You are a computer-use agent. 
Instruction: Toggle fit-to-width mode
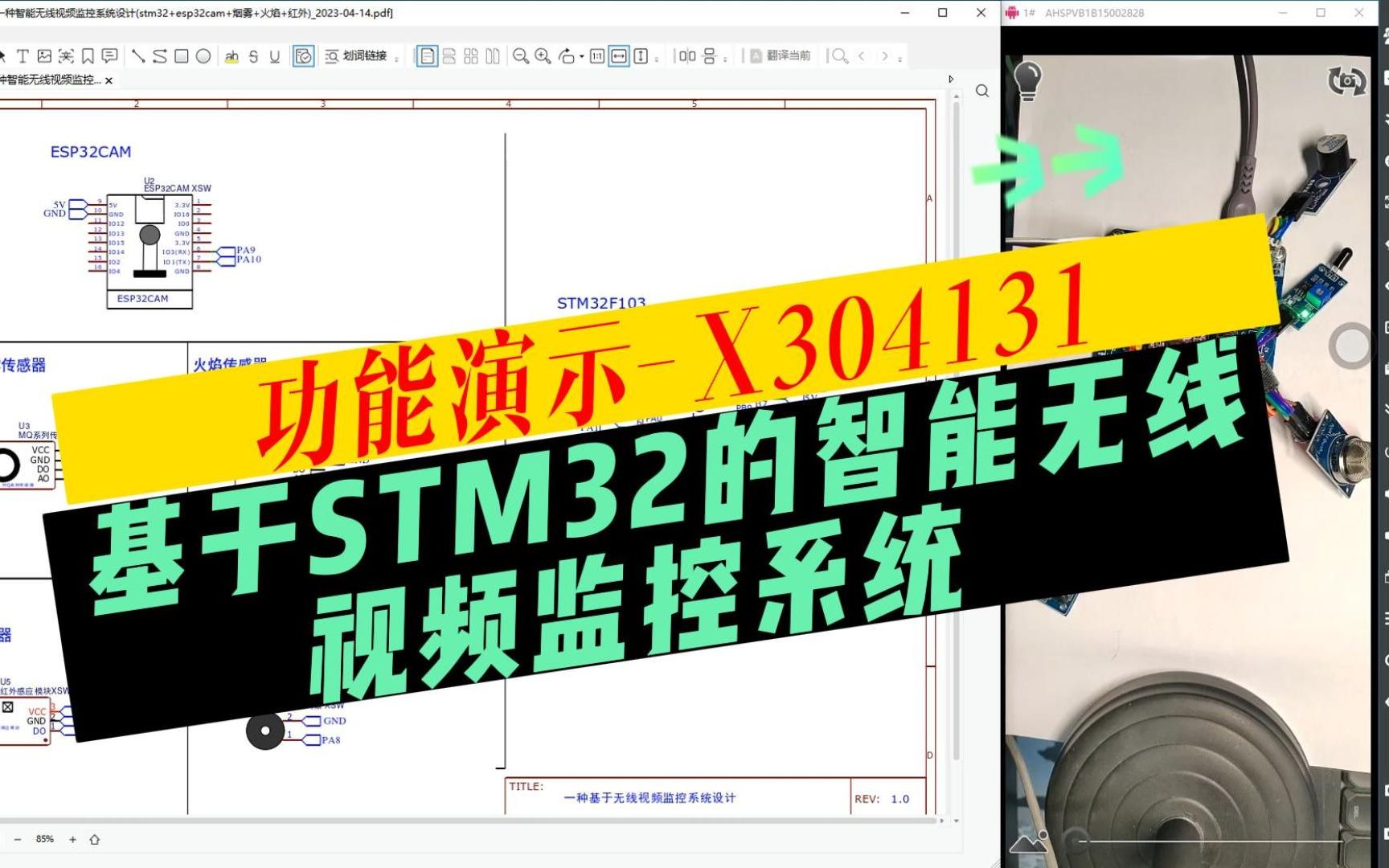(x=619, y=56)
